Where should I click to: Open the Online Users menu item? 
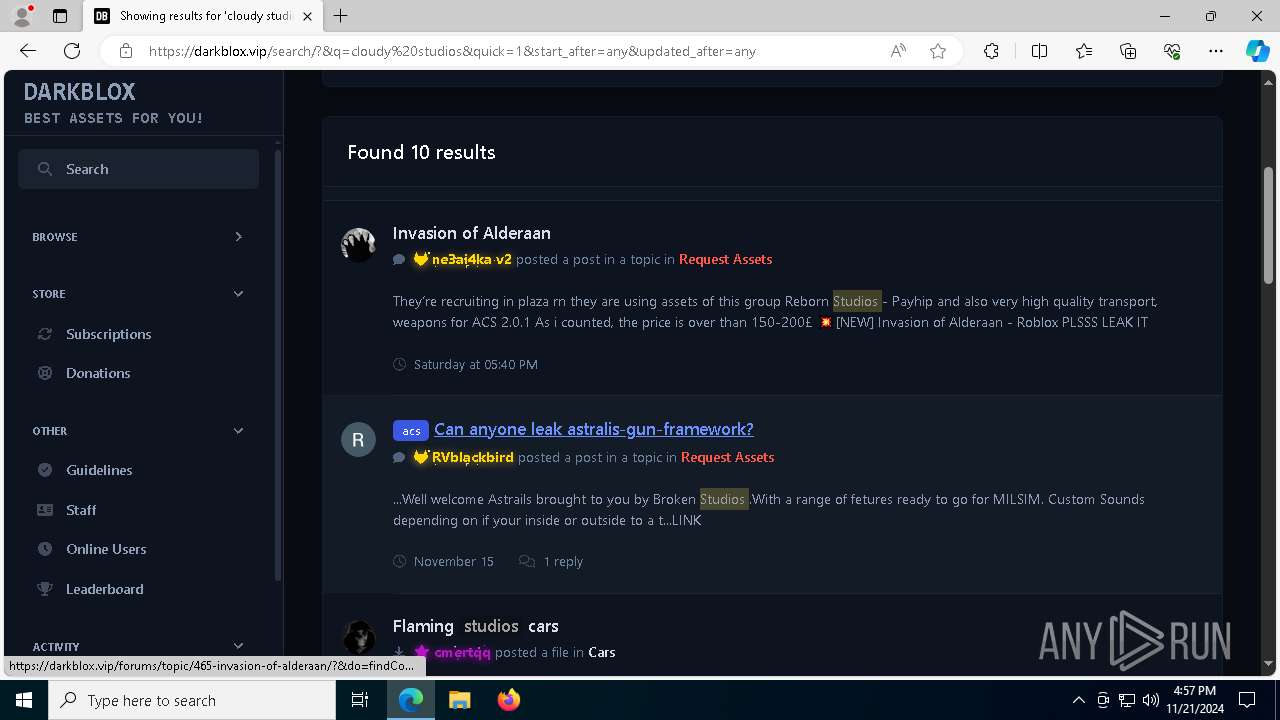[106, 549]
